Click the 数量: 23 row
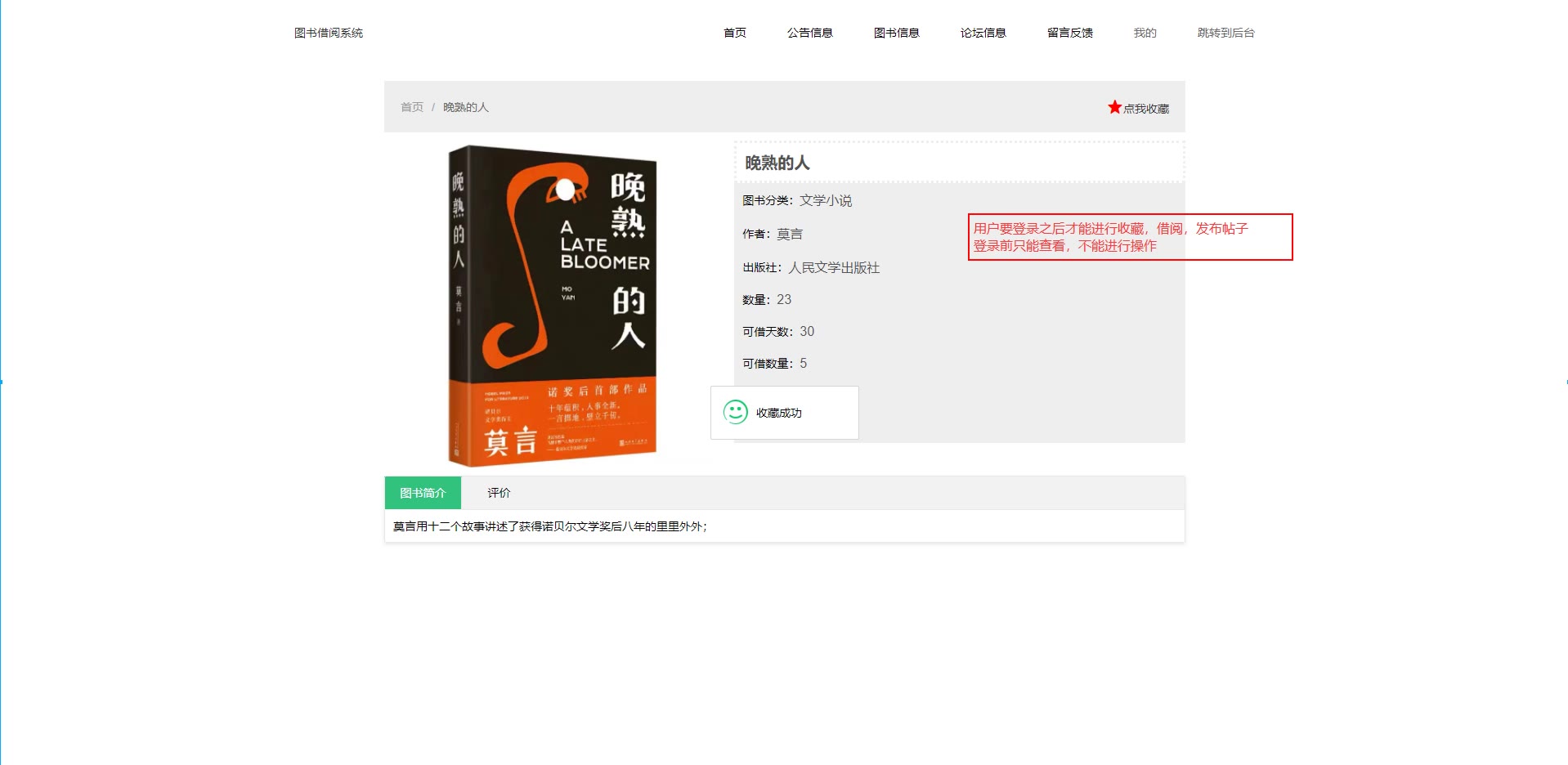The height and width of the screenshot is (765, 1568). pos(767,299)
